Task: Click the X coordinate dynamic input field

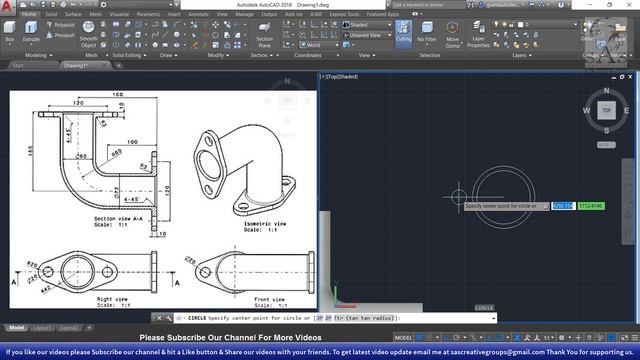Action: (x=564, y=206)
